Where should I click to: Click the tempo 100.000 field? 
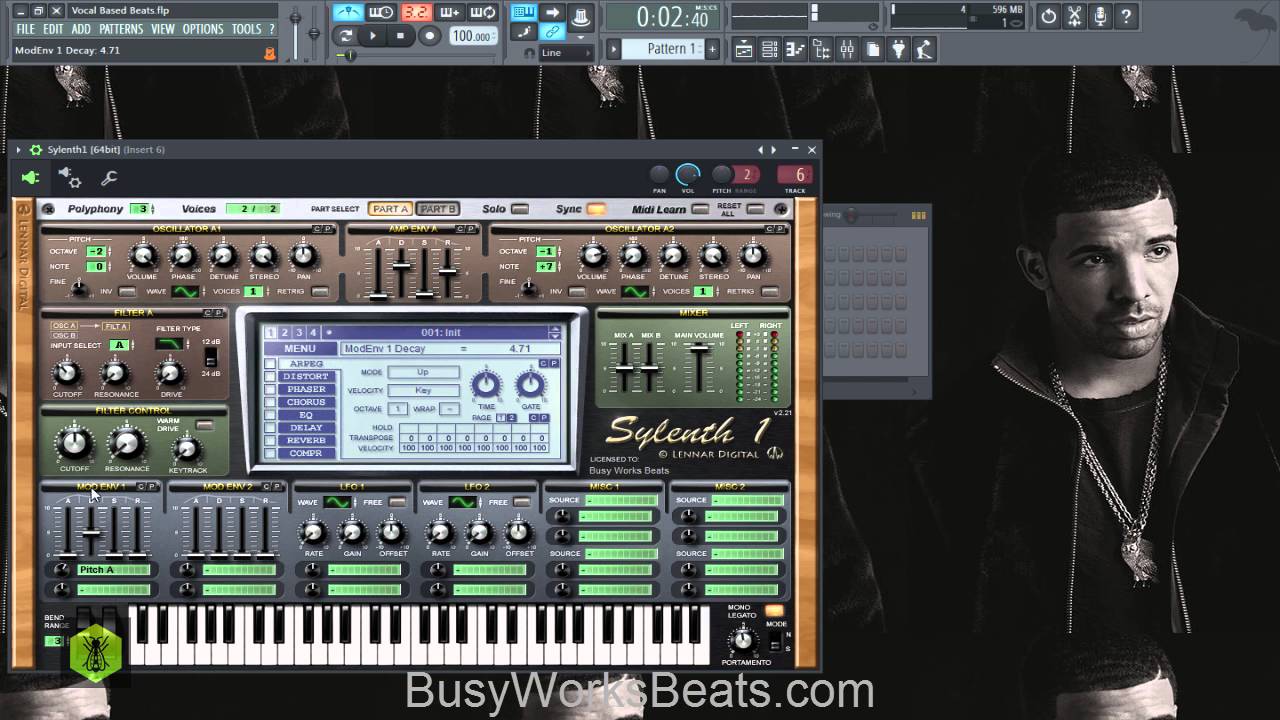[x=471, y=36]
